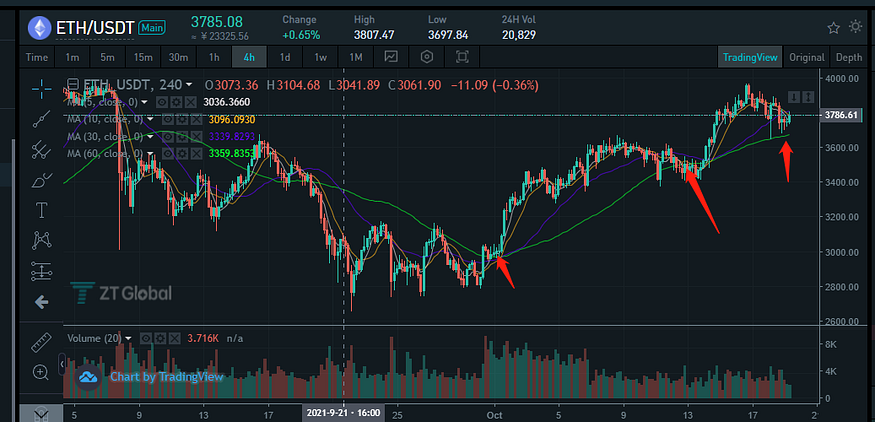This screenshot has height=422, width=875.
Task: Select the trend line drawing tool
Action: coord(41,119)
